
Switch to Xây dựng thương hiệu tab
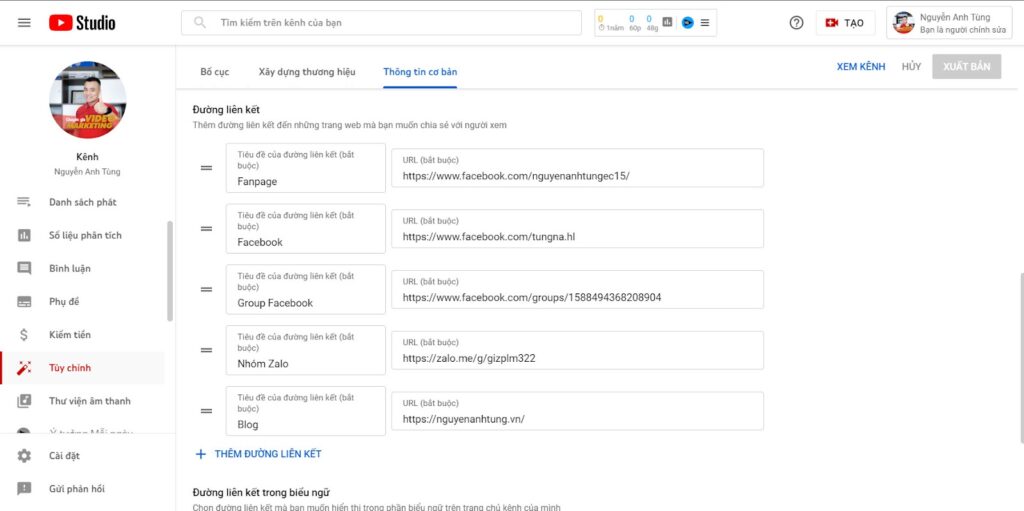coord(307,72)
